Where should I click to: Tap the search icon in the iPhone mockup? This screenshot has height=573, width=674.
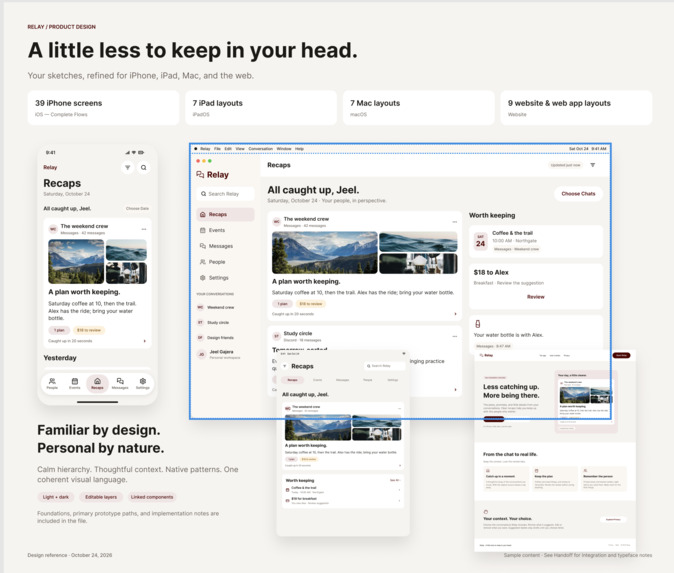(144, 168)
